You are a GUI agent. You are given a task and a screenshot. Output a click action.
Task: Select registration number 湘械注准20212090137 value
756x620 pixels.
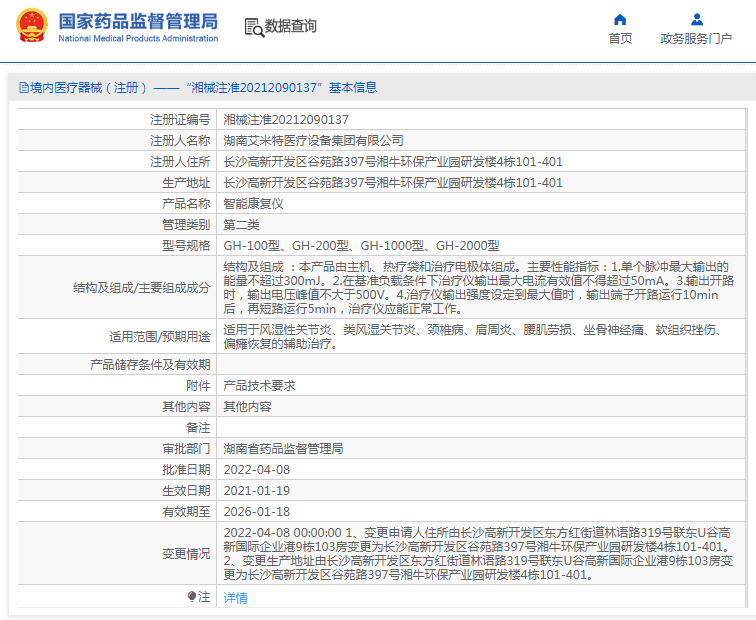[x=286, y=120]
